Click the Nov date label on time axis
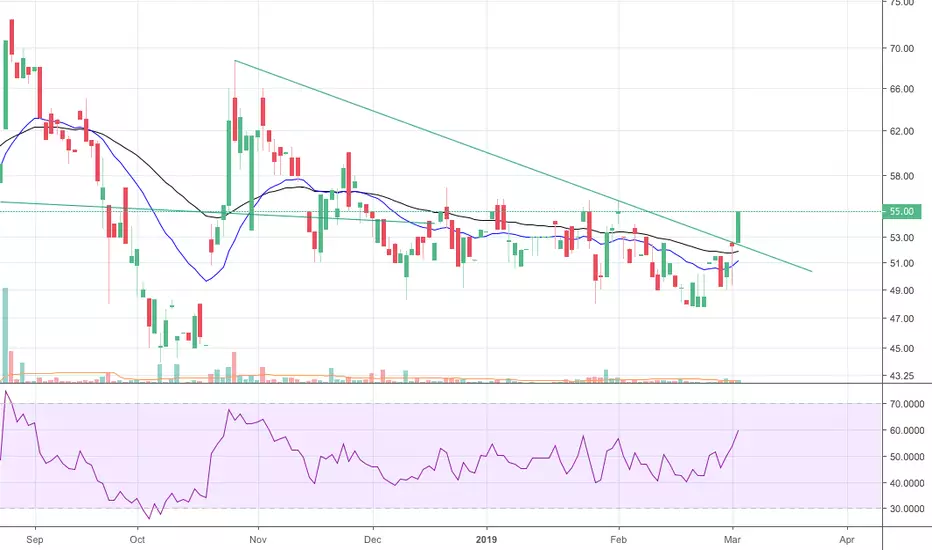 coord(258,540)
